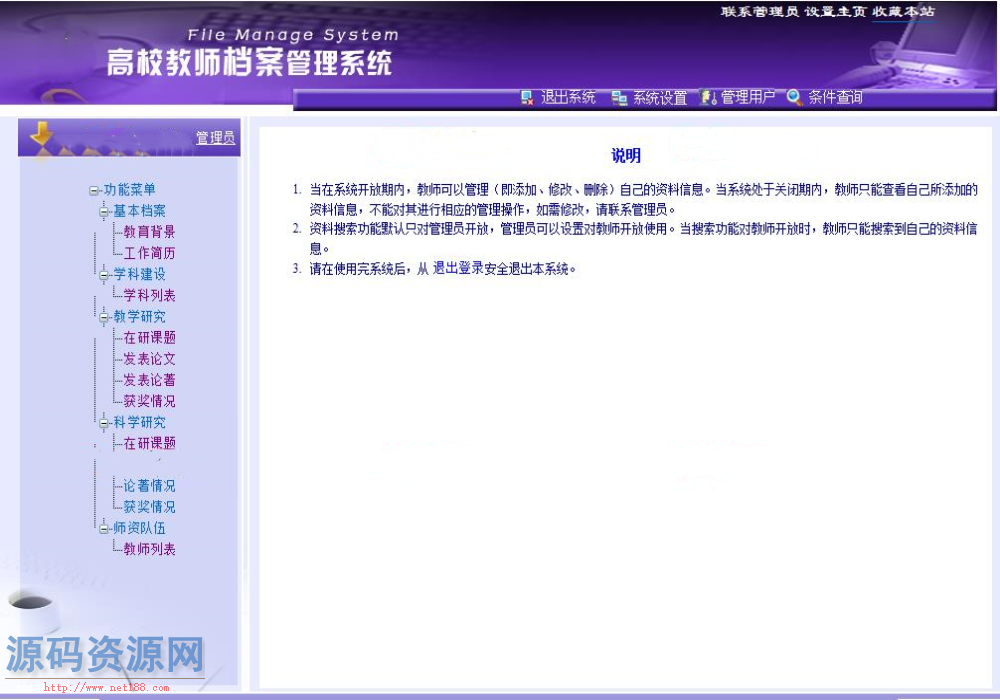The height and width of the screenshot is (700, 1000).
Task: Click the 管理员 link in sidebar header
Action: tap(215, 138)
